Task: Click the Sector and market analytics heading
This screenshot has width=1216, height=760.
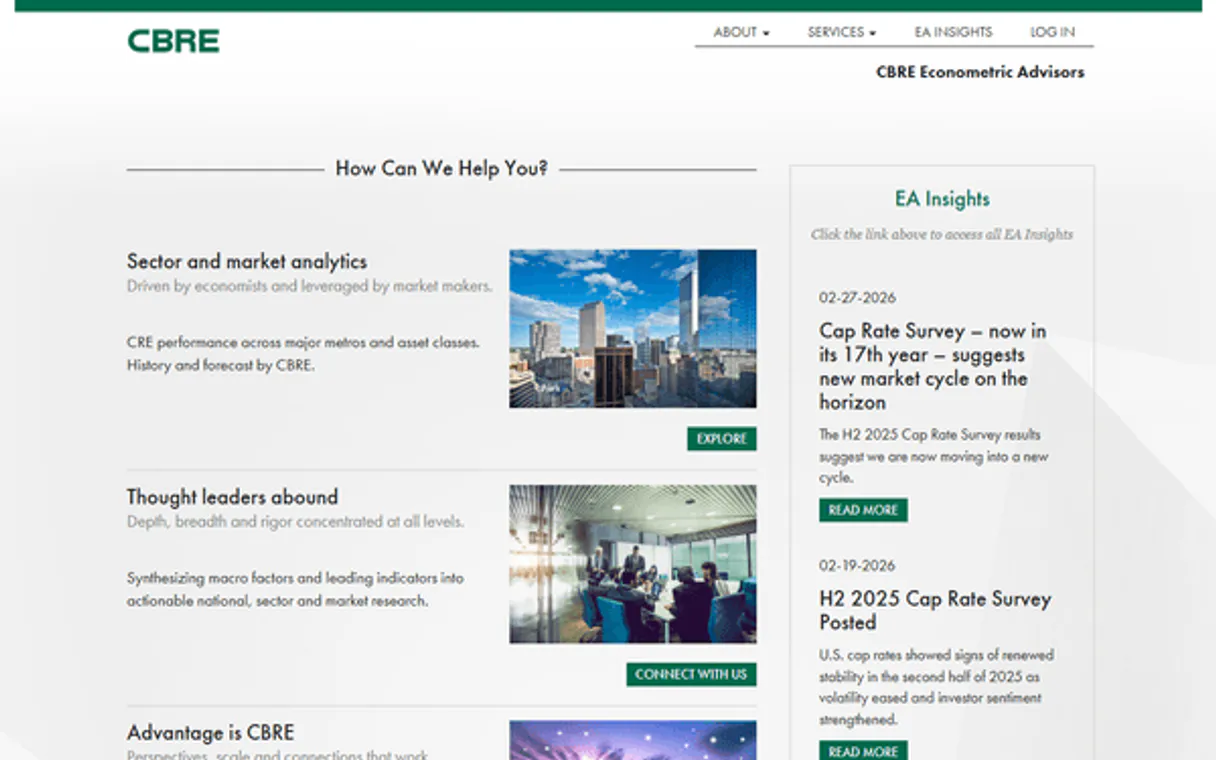Action: click(x=246, y=261)
